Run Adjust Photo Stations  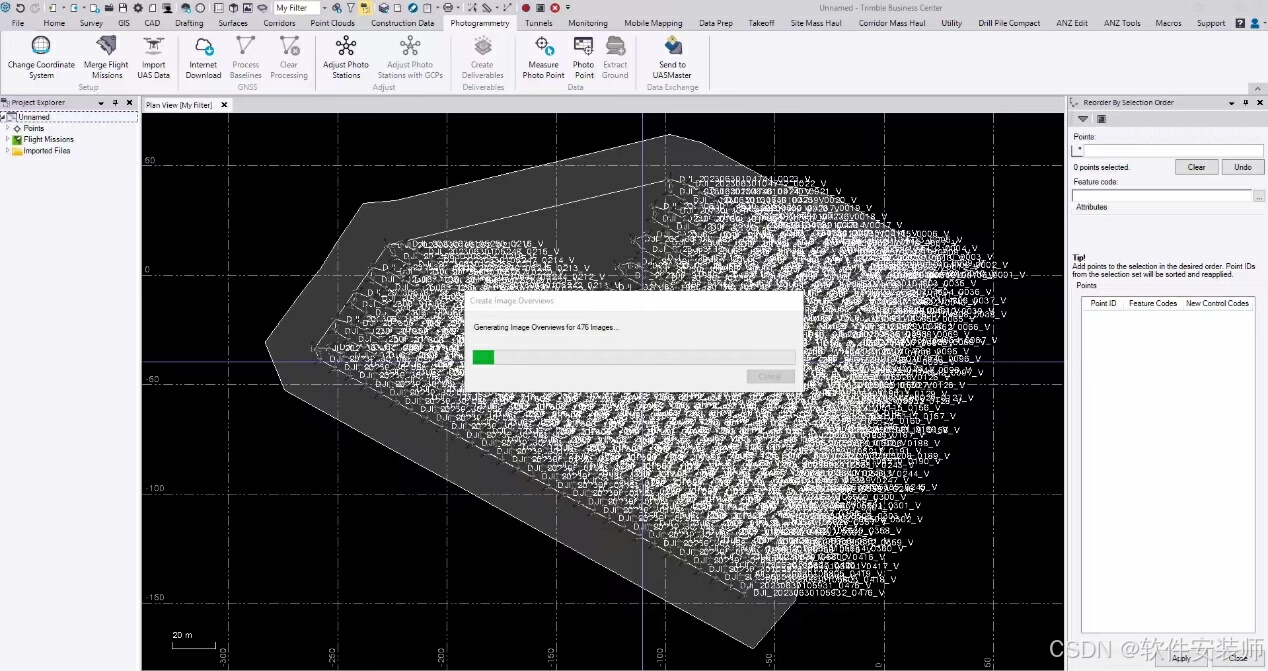point(346,57)
